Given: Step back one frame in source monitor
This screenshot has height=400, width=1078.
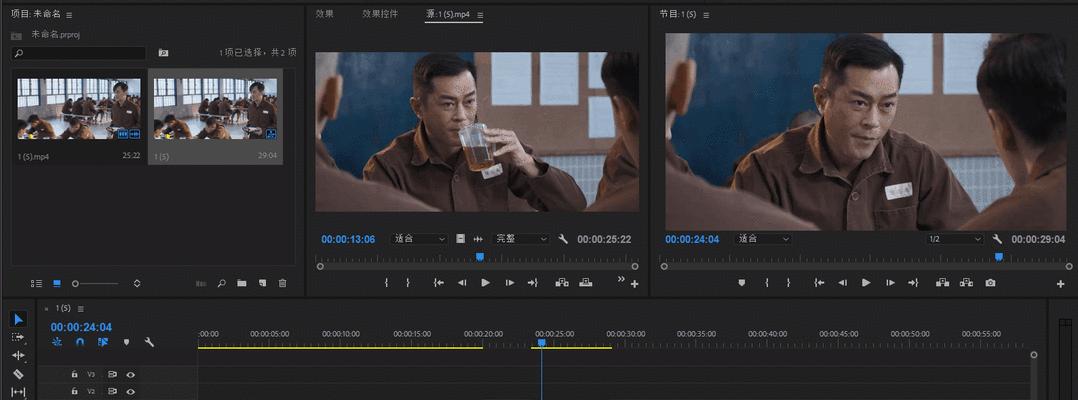Looking at the screenshot, I should [x=462, y=282].
